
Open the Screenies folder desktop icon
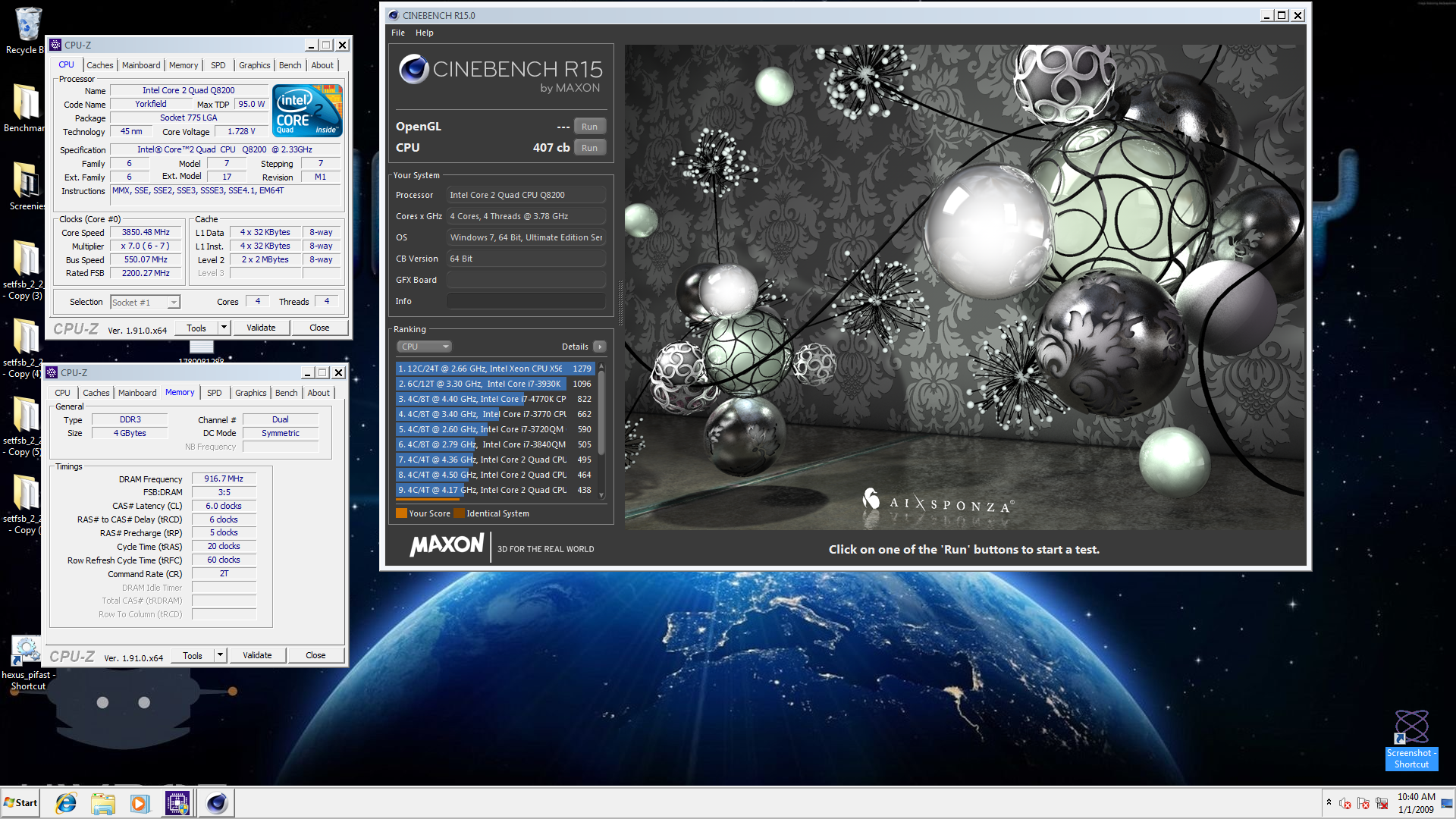(x=27, y=186)
